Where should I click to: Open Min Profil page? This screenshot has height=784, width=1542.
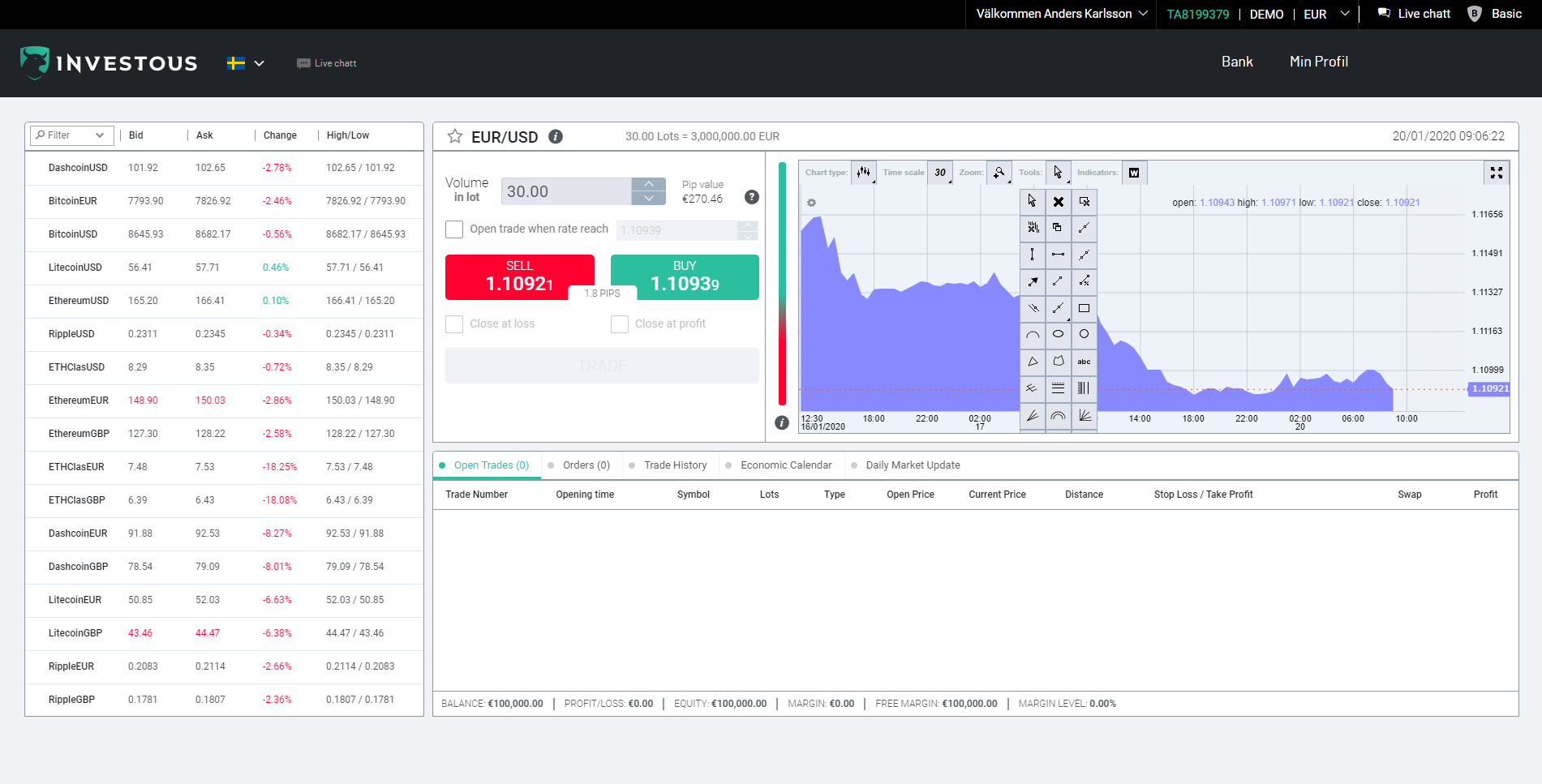click(1319, 62)
